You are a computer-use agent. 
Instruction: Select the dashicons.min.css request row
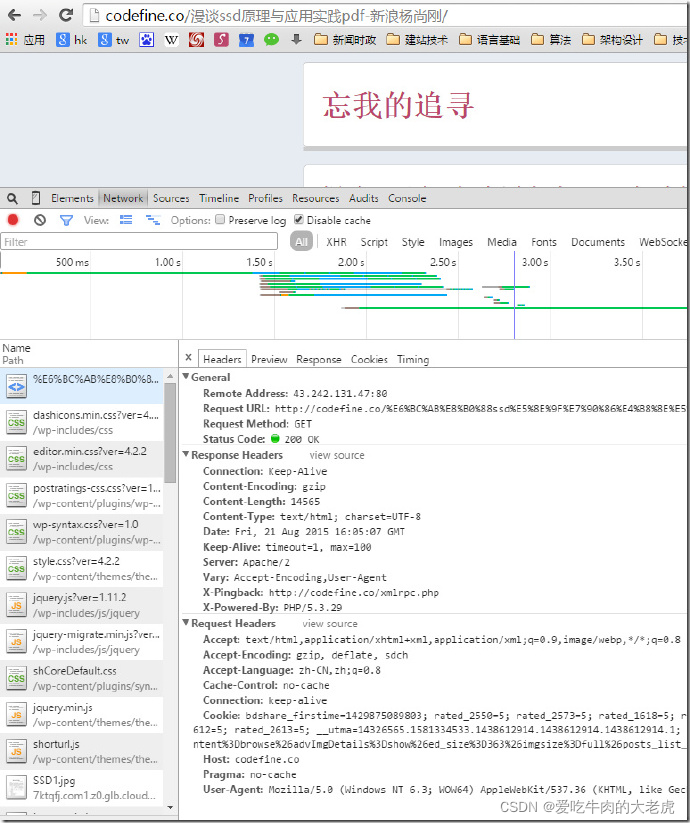pyautogui.click(x=82, y=423)
